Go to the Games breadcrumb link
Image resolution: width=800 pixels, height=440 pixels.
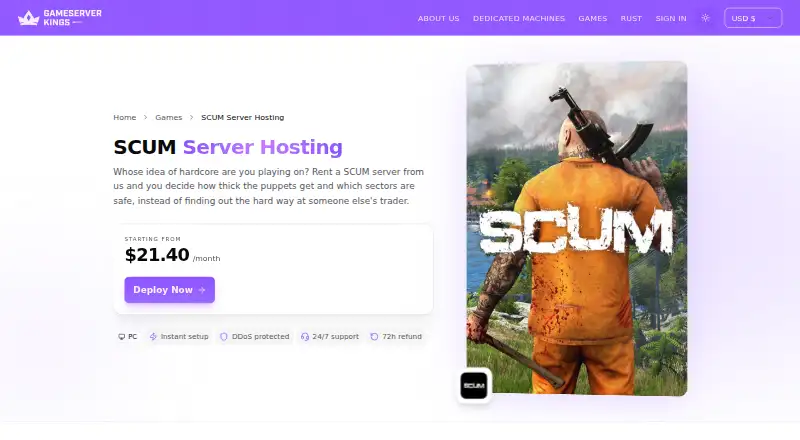pyautogui.click(x=168, y=117)
